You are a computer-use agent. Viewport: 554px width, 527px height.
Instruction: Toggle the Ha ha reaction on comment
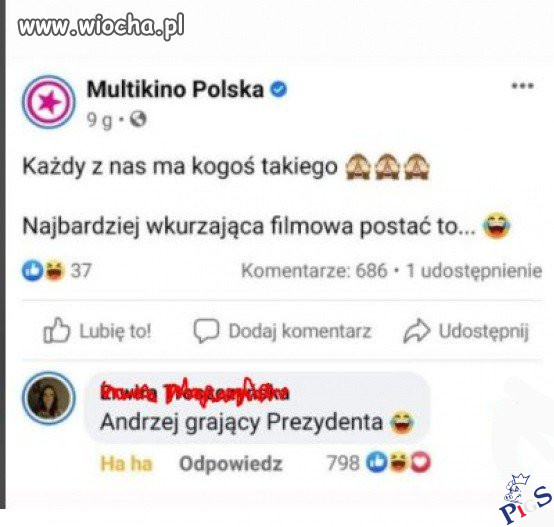pos(126,463)
